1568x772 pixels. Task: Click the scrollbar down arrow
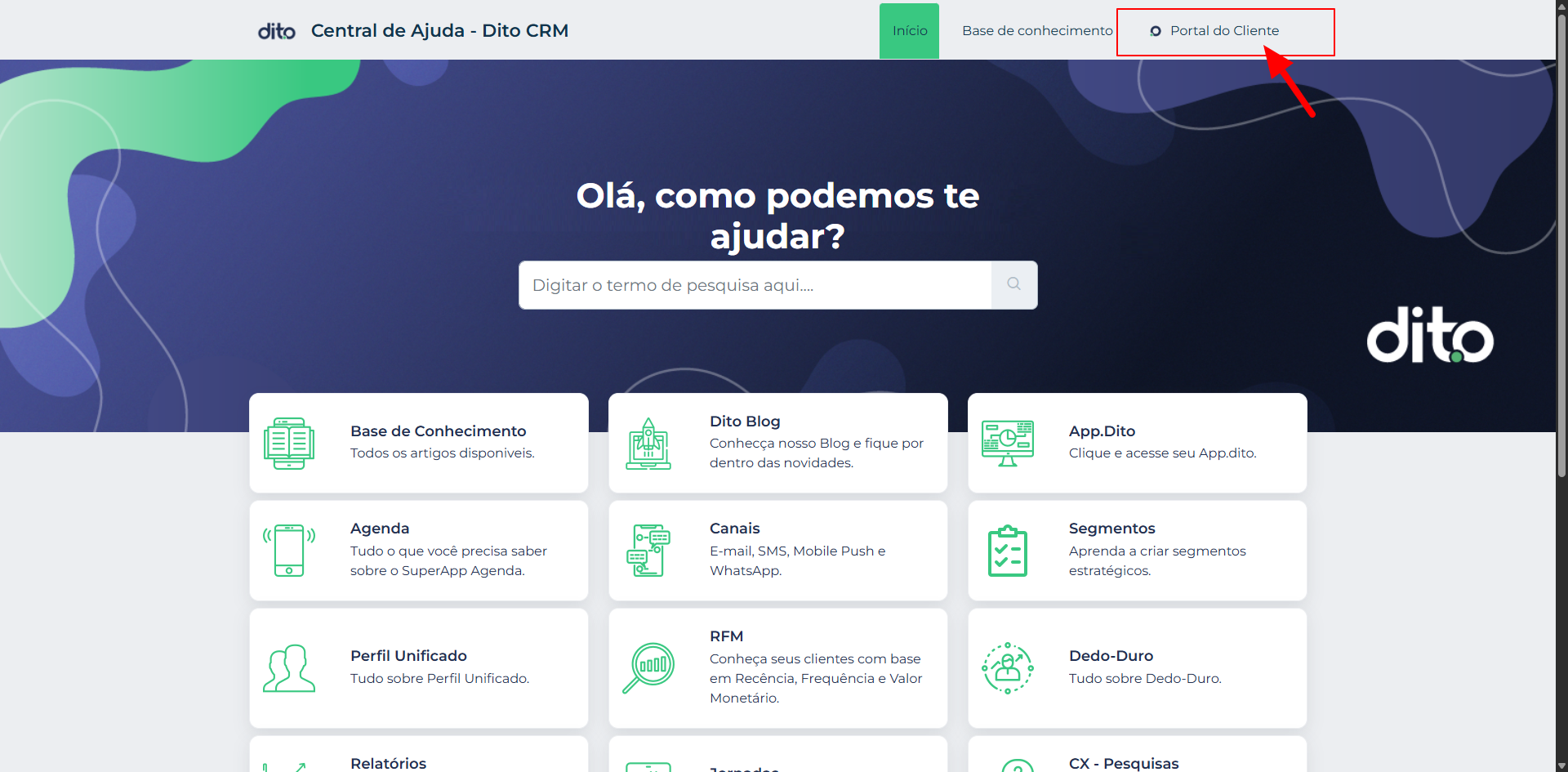1561,765
